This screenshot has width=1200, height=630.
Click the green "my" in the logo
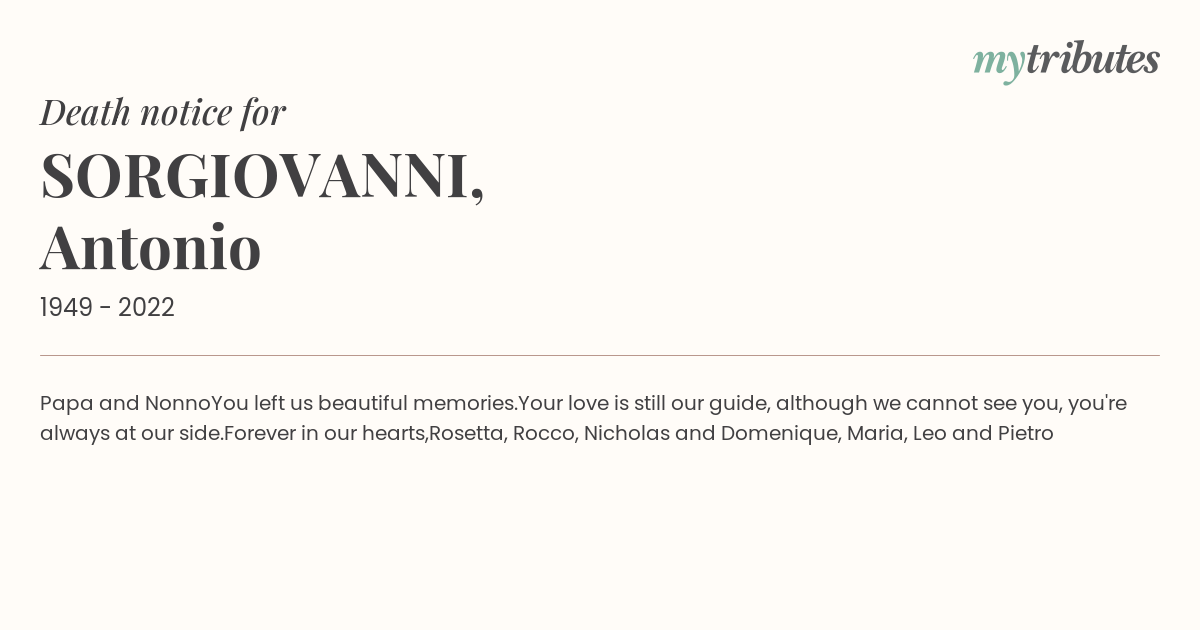click(x=998, y=63)
